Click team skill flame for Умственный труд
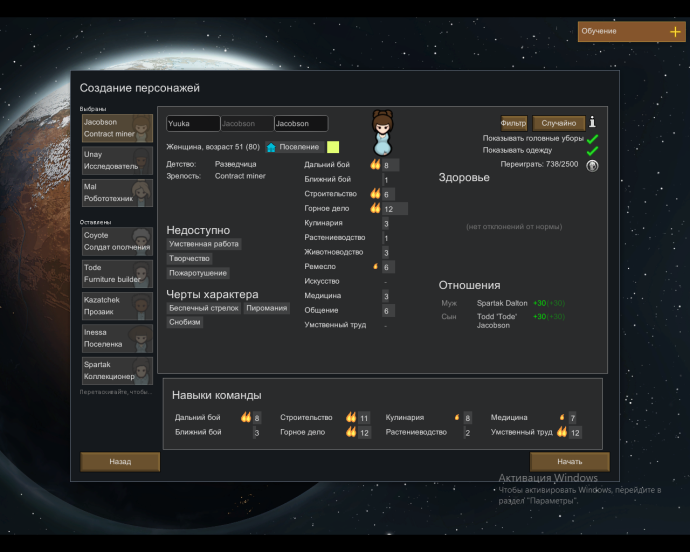Image resolution: width=690 pixels, height=552 pixels. [x=562, y=432]
